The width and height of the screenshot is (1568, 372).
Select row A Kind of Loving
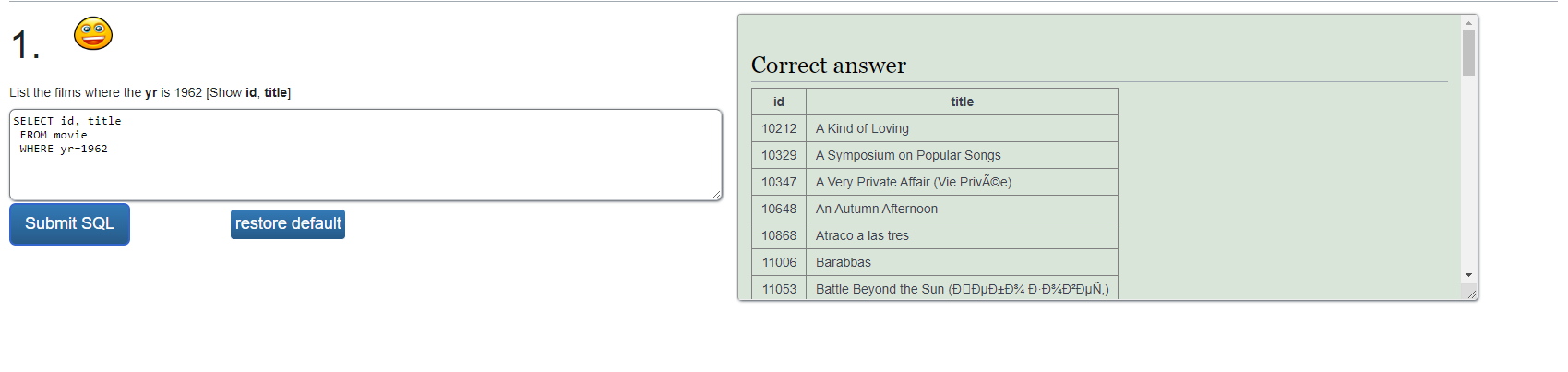tap(935, 128)
